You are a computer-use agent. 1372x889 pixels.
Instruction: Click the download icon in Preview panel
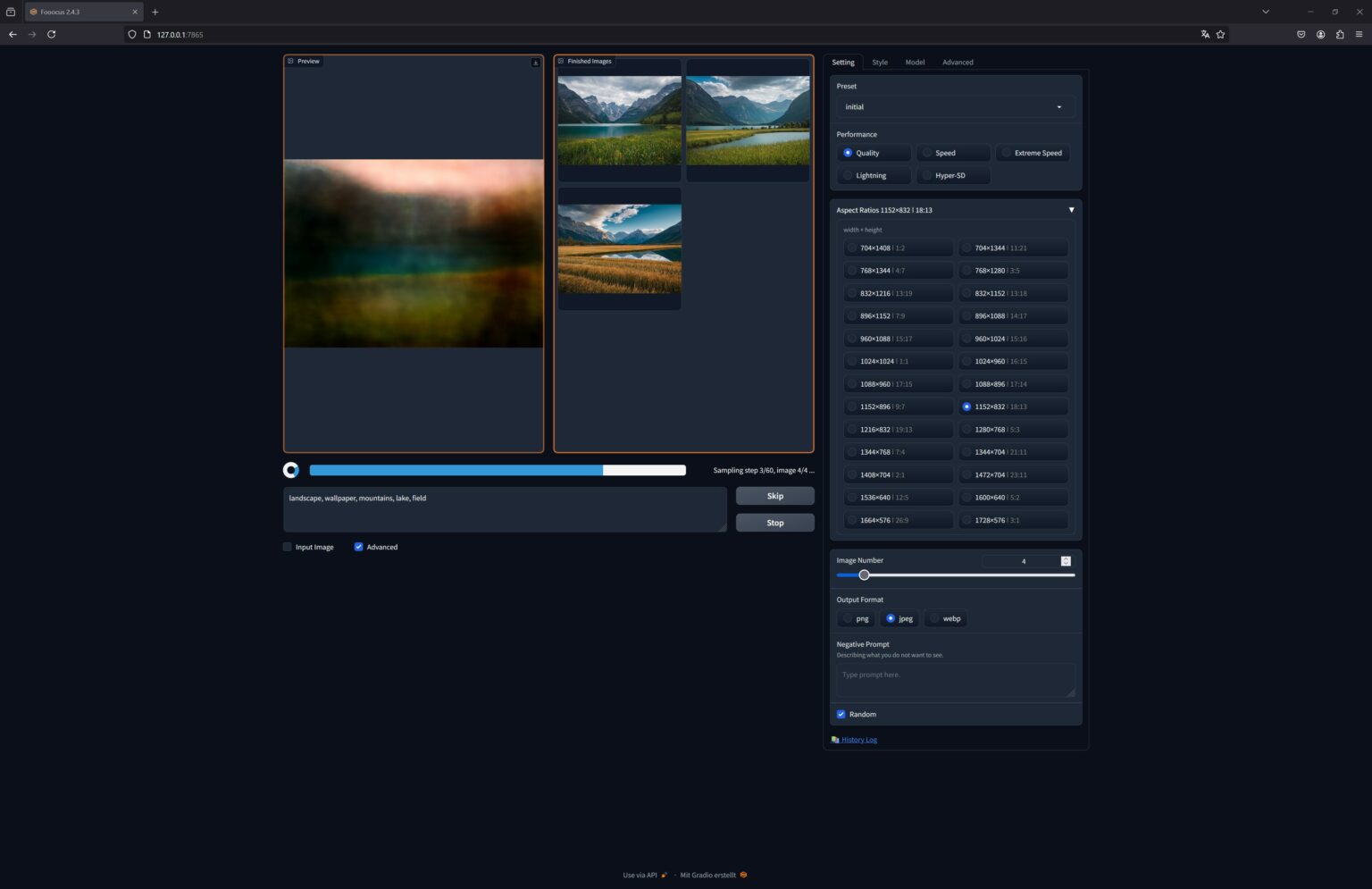pos(535,63)
